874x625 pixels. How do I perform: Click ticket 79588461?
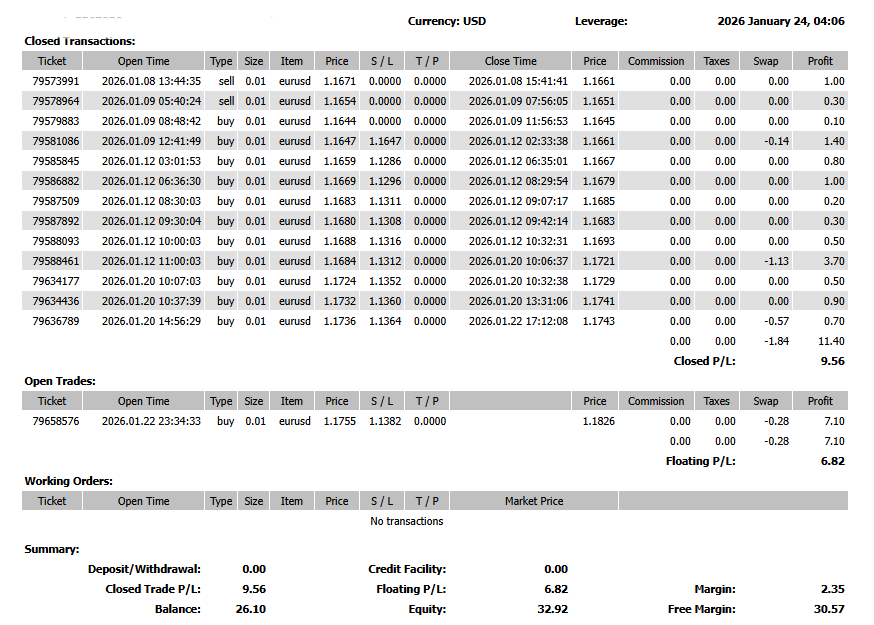pyautogui.click(x=56, y=261)
